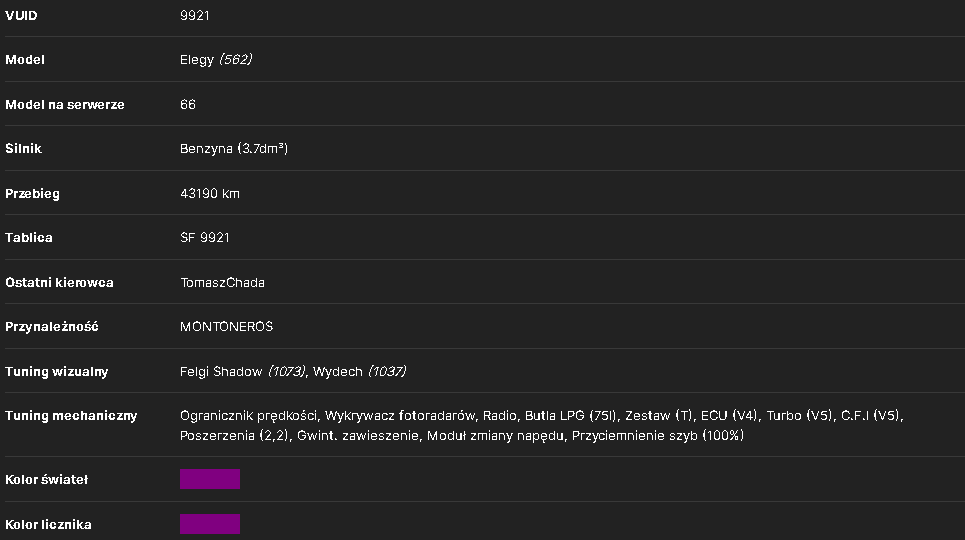Click the Turbo (V5) tuning item

pos(799,416)
